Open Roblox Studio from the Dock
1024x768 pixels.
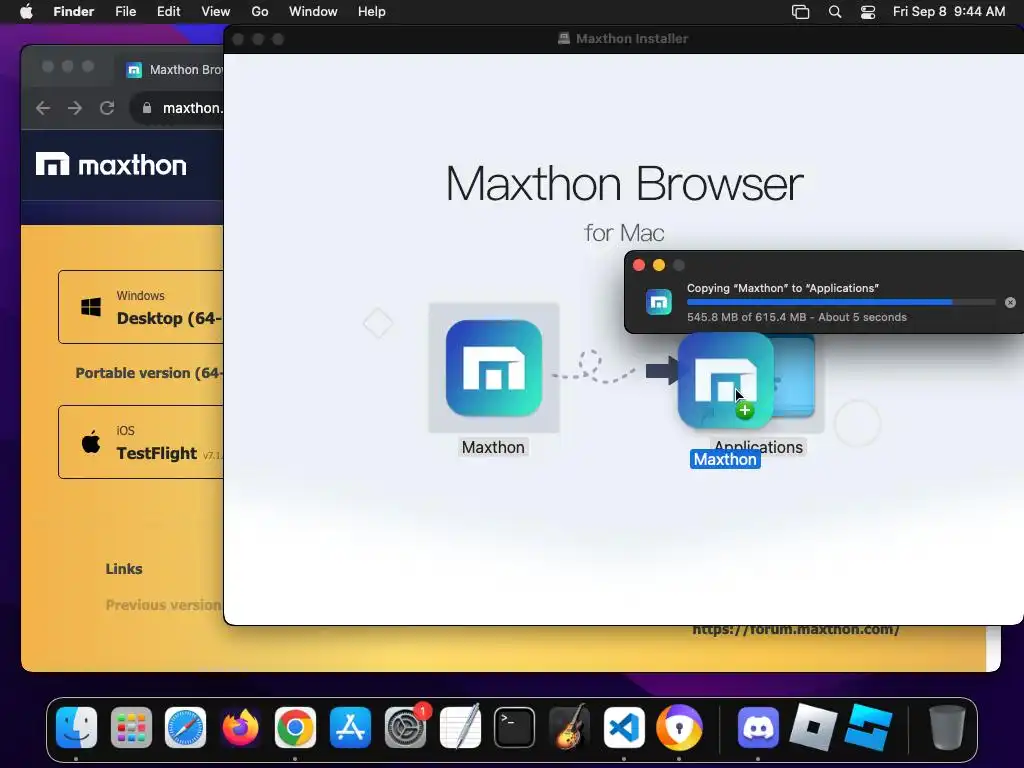click(x=869, y=727)
